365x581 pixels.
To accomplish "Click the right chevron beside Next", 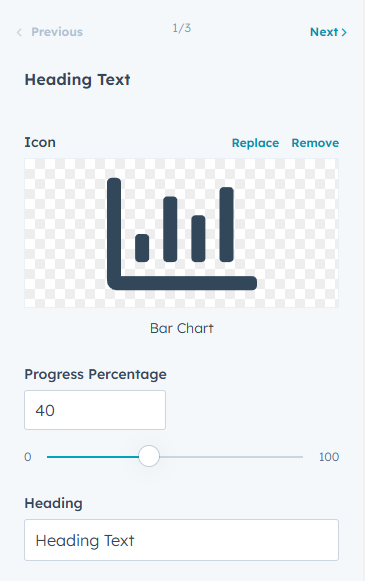I will tap(344, 32).
